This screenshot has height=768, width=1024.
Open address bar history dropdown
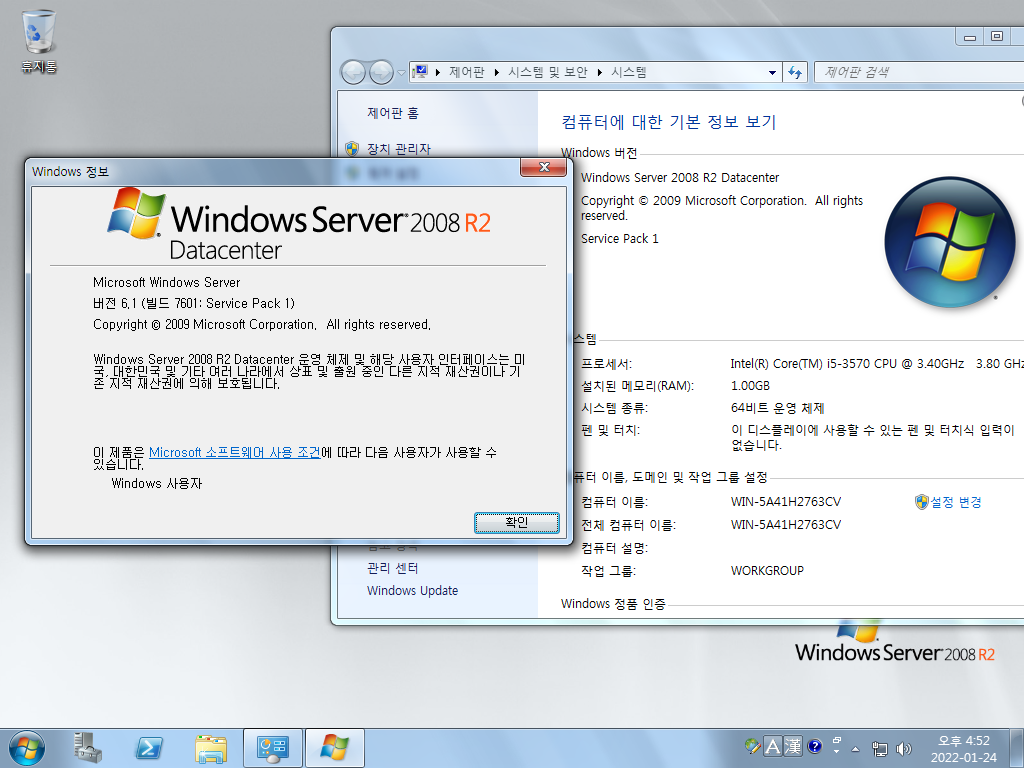pos(772,72)
